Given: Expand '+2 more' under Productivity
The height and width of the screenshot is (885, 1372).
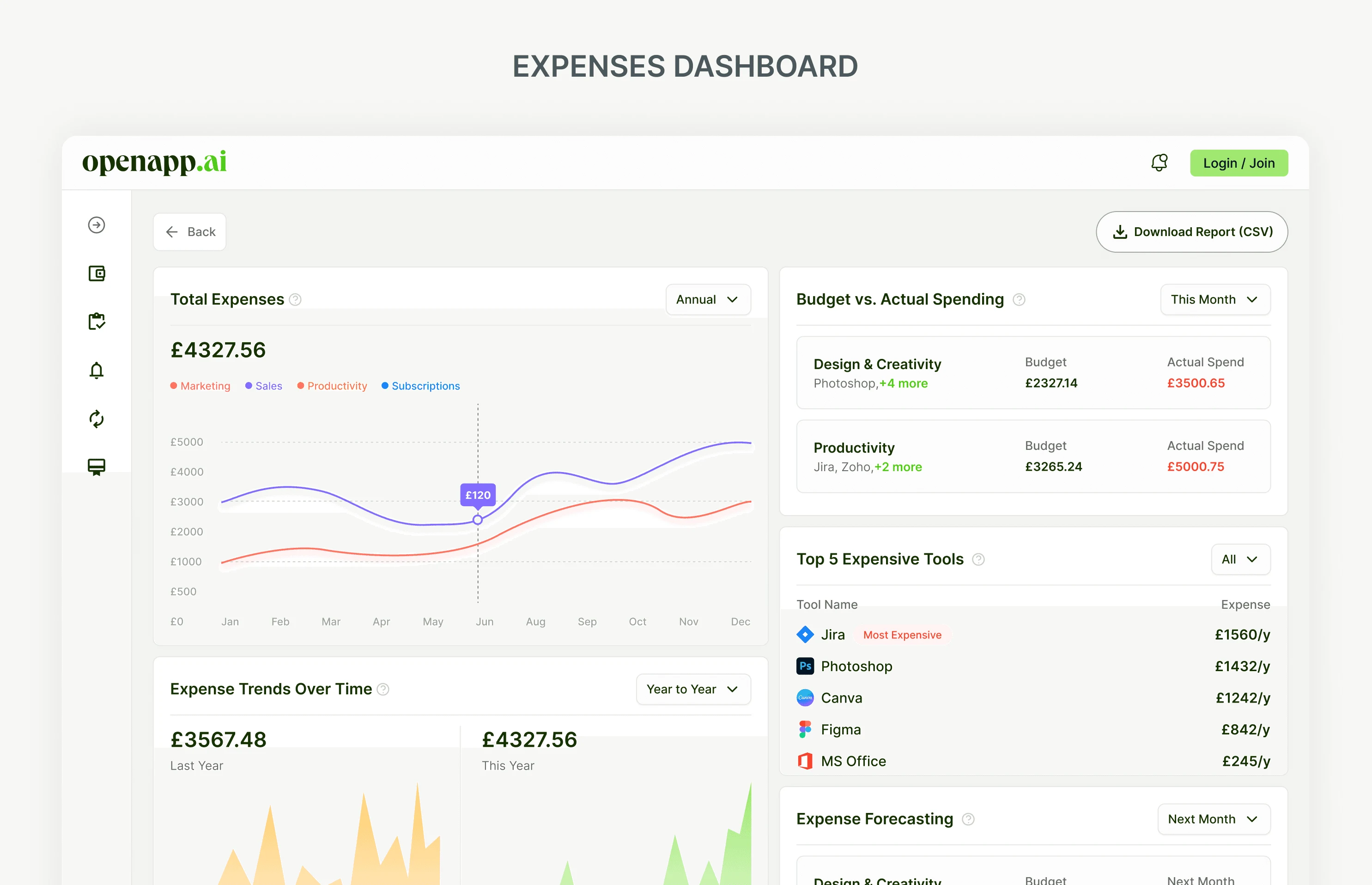Looking at the screenshot, I should [898, 467].
